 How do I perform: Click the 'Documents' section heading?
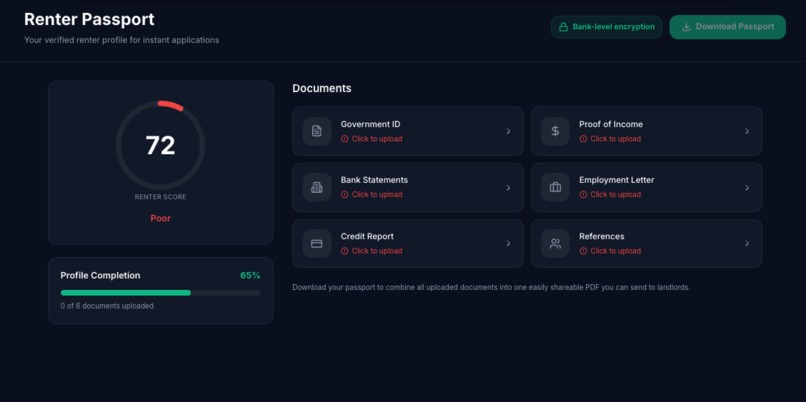[322, 88]
